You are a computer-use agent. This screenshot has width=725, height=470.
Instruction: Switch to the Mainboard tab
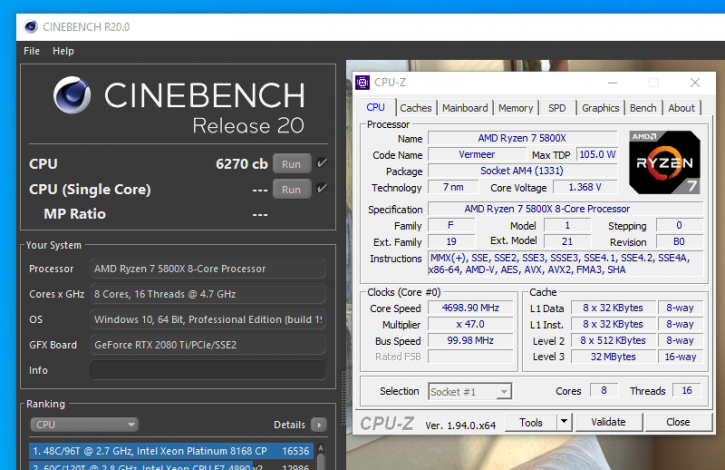(465, 108)
